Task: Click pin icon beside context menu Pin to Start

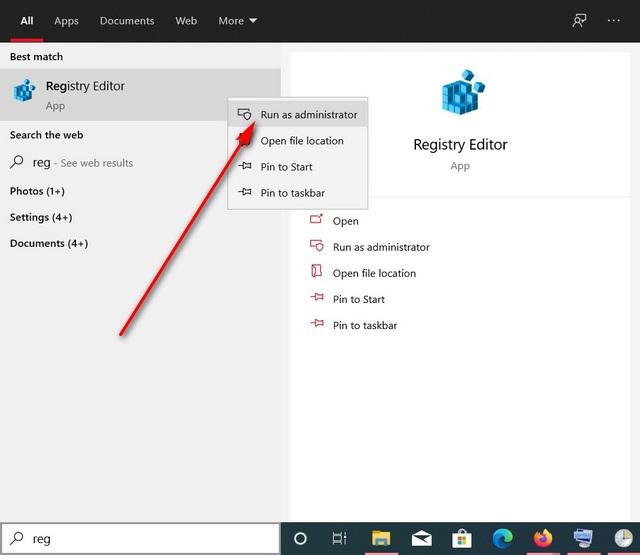Action: [x=245, y=166]
